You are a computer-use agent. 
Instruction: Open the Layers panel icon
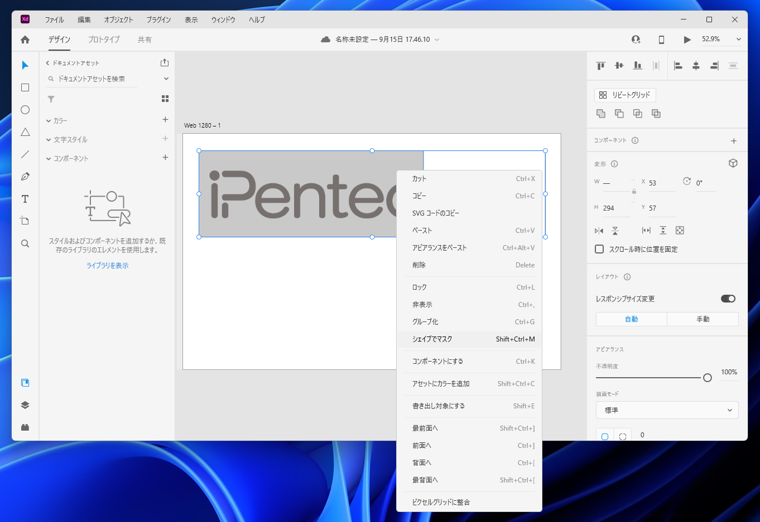tap(25, 405)
